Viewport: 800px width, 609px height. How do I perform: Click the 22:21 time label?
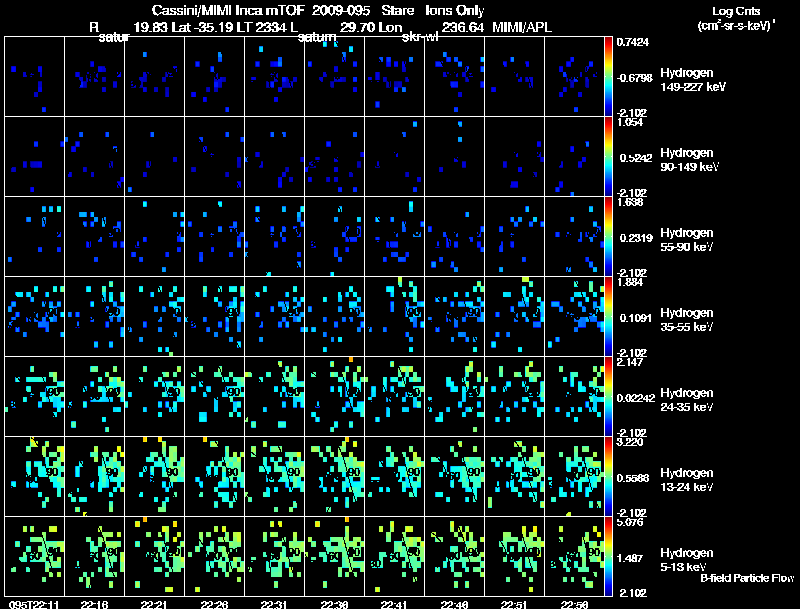click(x=154, y=604)
